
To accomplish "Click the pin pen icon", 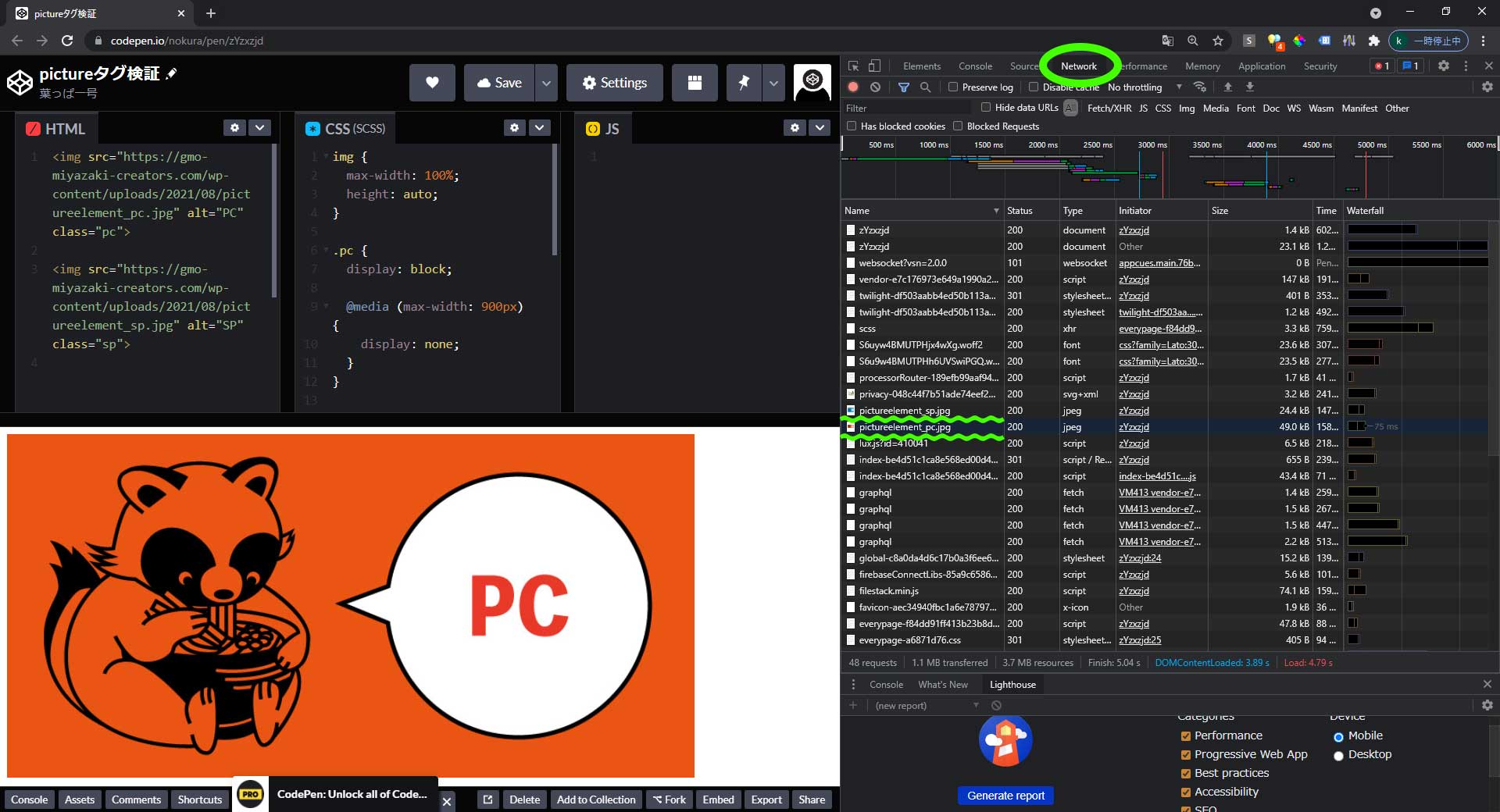I will [x=744, y=83].
